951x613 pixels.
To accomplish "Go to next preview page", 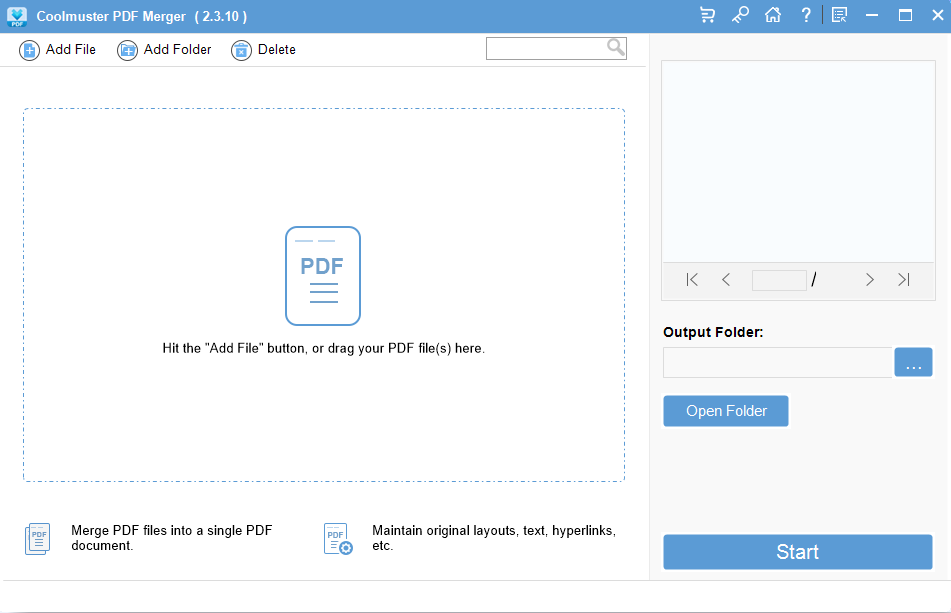I will pyautogui.click(x=869, y=280).
